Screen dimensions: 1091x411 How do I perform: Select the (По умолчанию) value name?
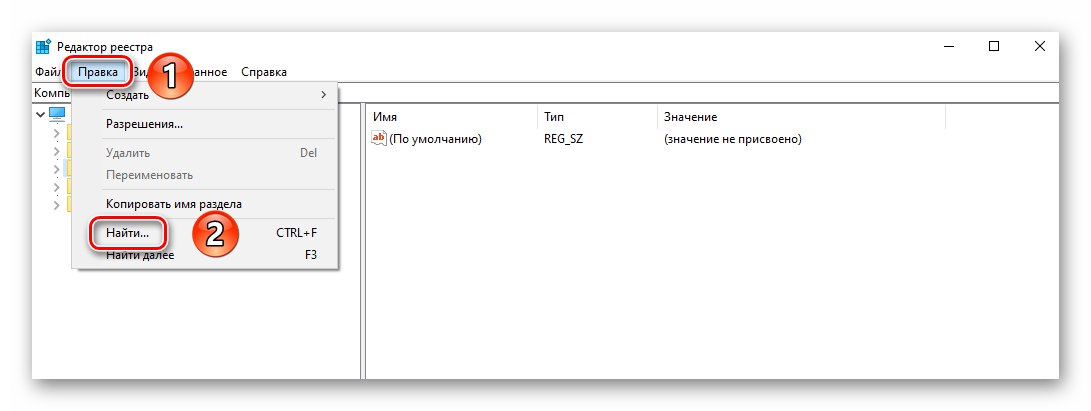click(x=436, y=139)
